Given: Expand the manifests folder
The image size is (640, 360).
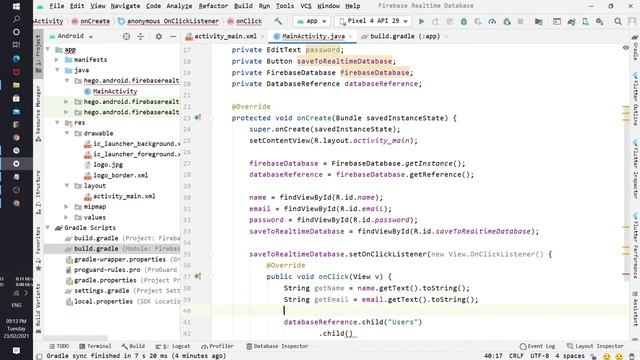Looking at the screenshot, I should click(x=57, y=60).
